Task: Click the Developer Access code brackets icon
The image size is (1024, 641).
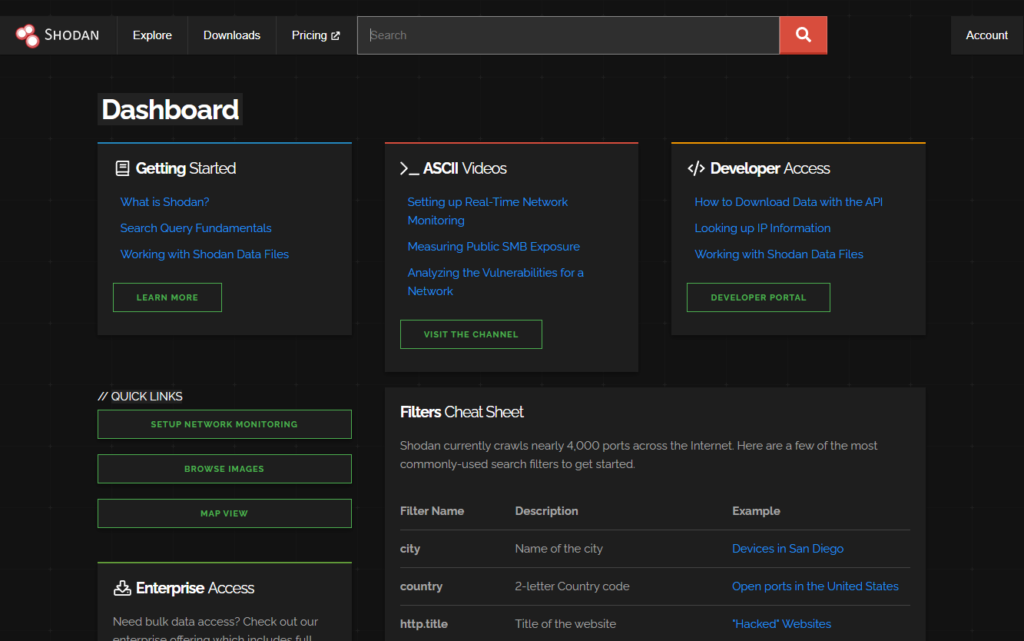Action: [x=696, y=168]
